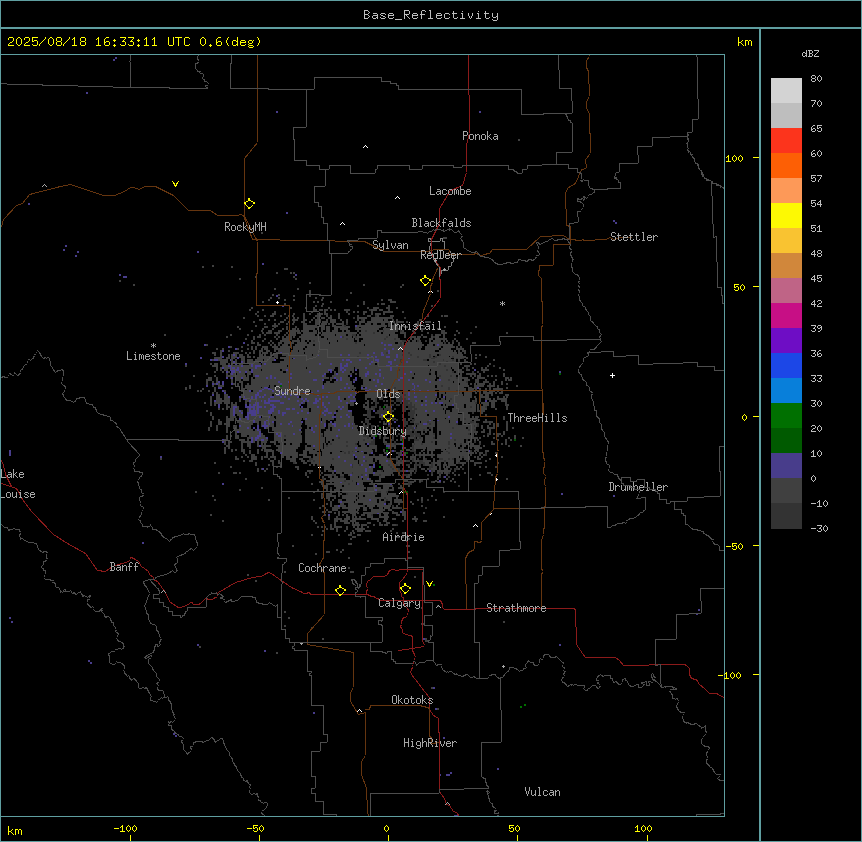Click the lightest gray 70–80 dBZ swatch
Image resolution: width=862 pixels, height=842 pixels.
click(786, 90)
